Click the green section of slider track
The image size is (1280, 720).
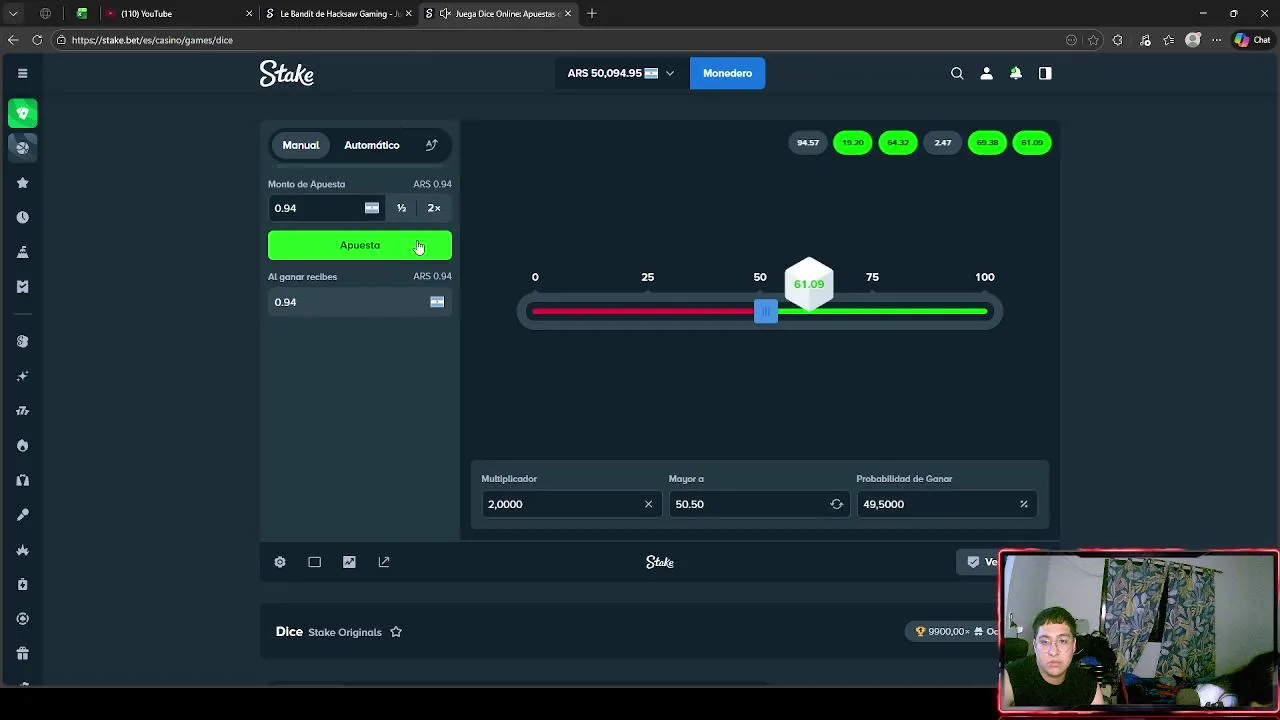click(x=882, y=311)
